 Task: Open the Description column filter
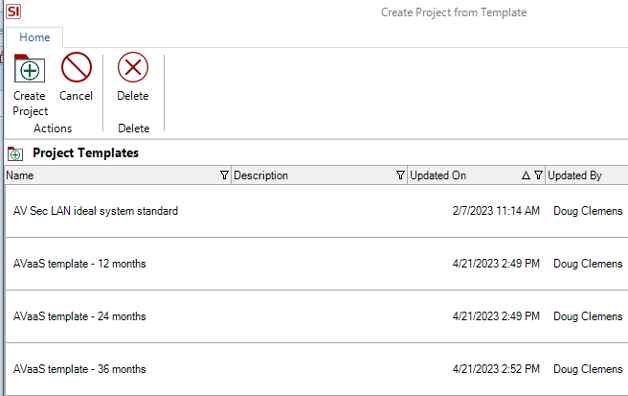pos(400,175)
